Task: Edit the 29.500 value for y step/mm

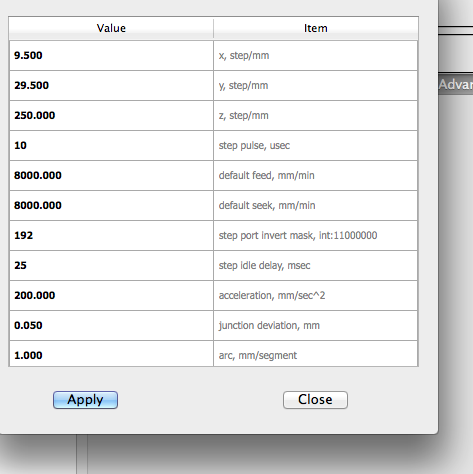Action: (x=111, y=86)
